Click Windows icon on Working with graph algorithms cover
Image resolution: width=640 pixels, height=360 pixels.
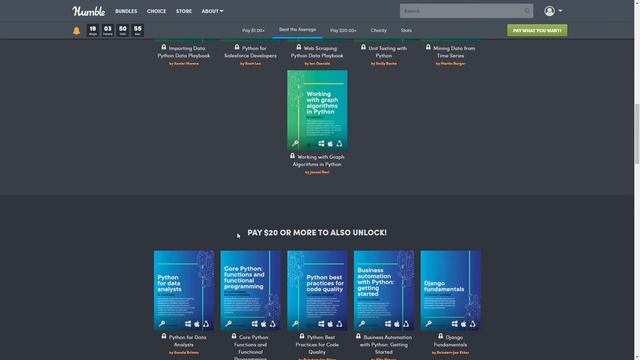tap(321, 143)
